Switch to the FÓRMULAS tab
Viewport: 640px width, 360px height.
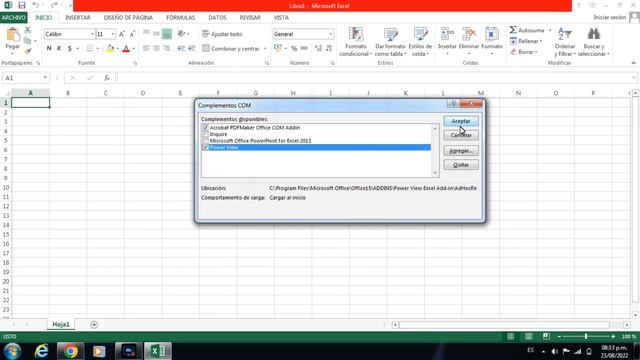[180, 18]
